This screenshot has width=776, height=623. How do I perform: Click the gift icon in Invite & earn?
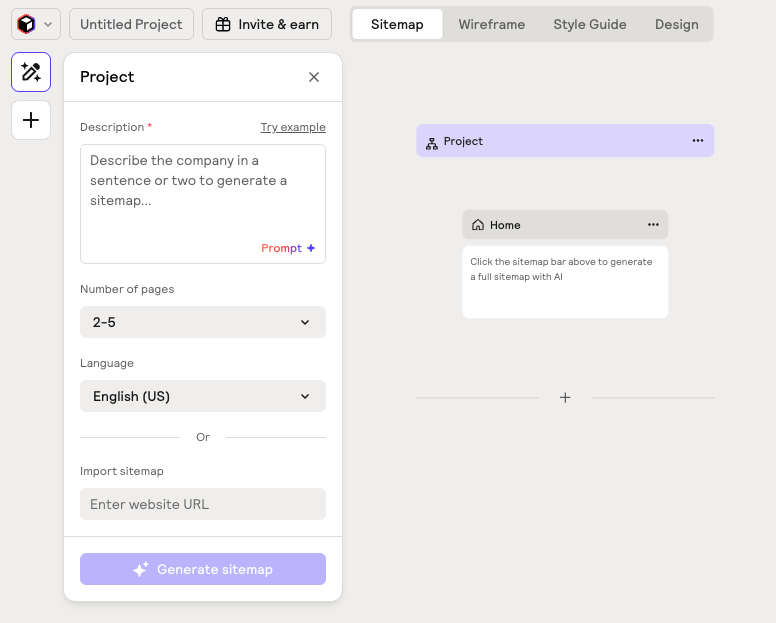click(x=223, y=24)
